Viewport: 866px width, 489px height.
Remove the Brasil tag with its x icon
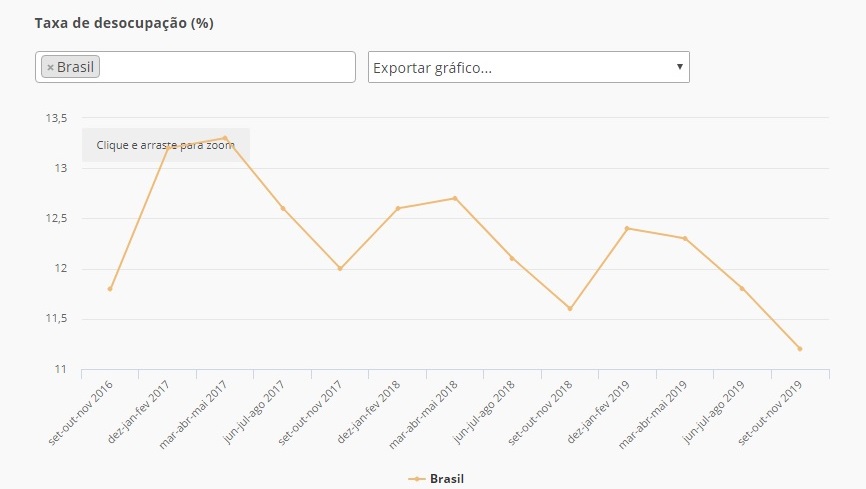click(x=50, y=68)
